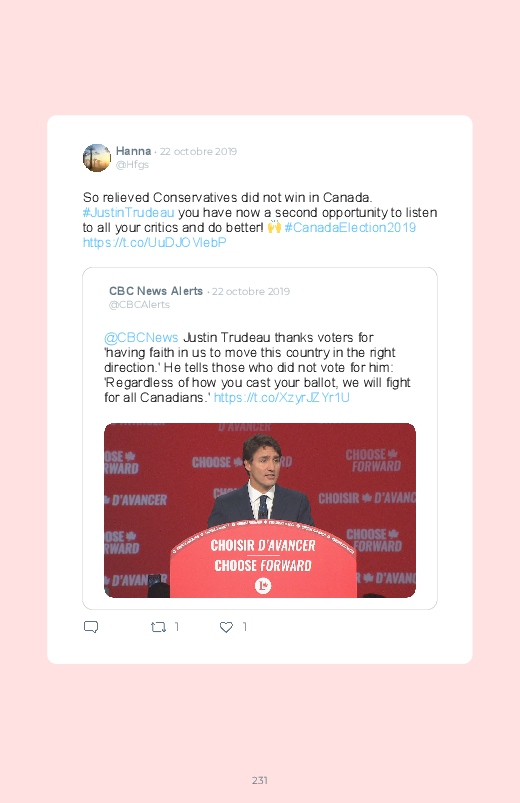Screen dimensions: 520x803
Task: Click the like count number
Action: click(x=245, y=627)
